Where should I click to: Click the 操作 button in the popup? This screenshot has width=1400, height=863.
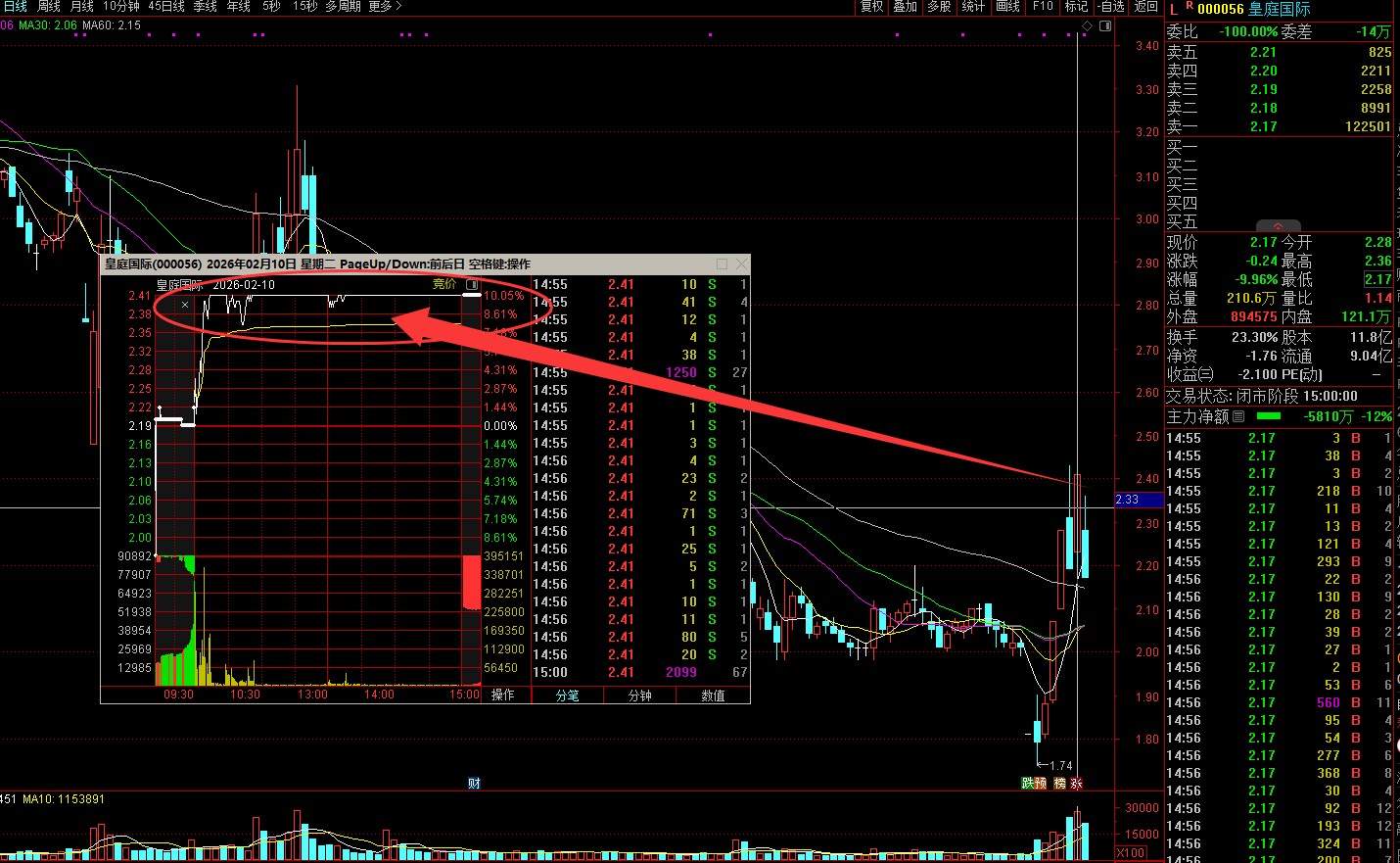point(503,695)
